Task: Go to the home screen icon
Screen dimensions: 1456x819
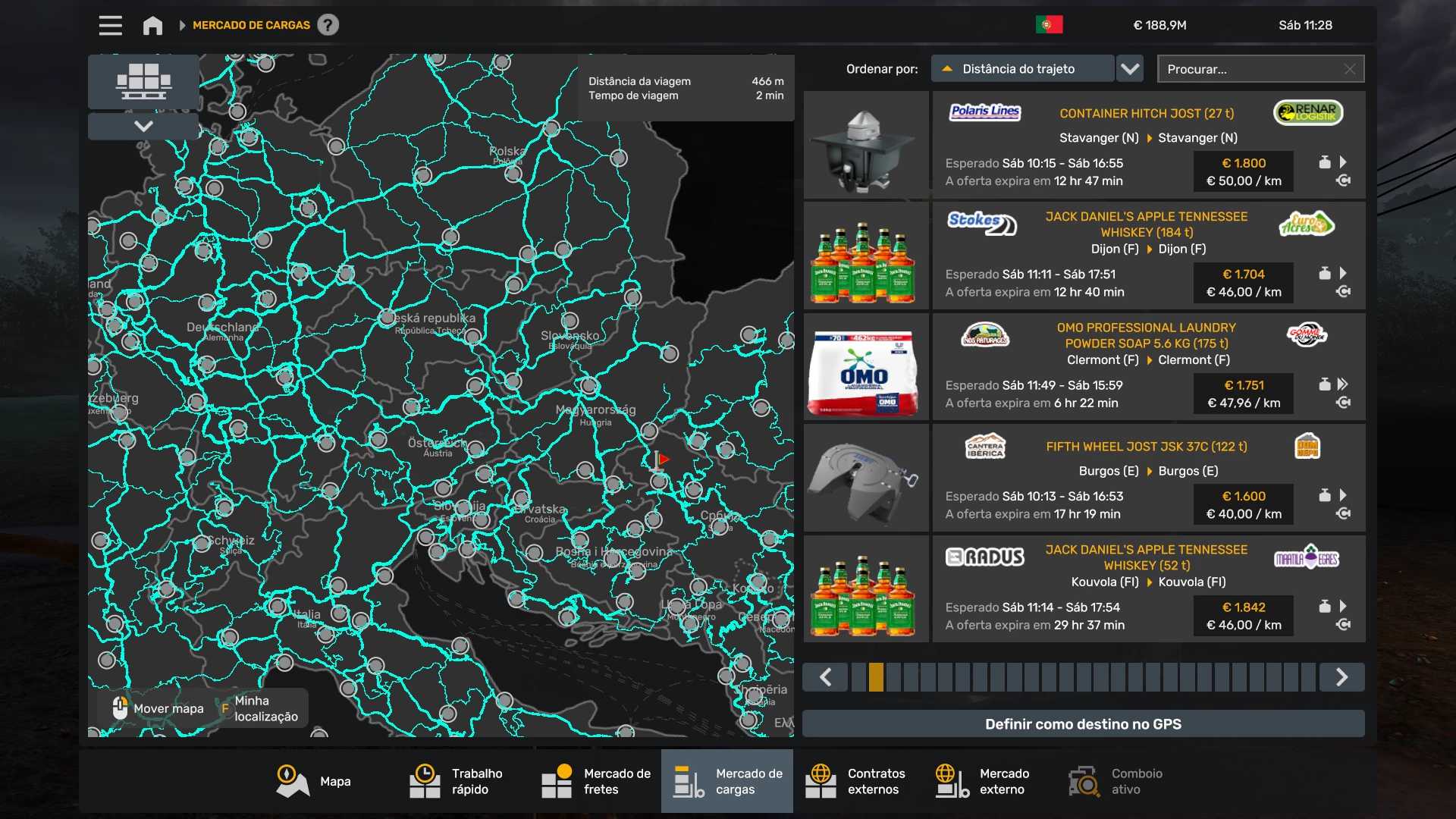Action: click(x=152, y=25)
